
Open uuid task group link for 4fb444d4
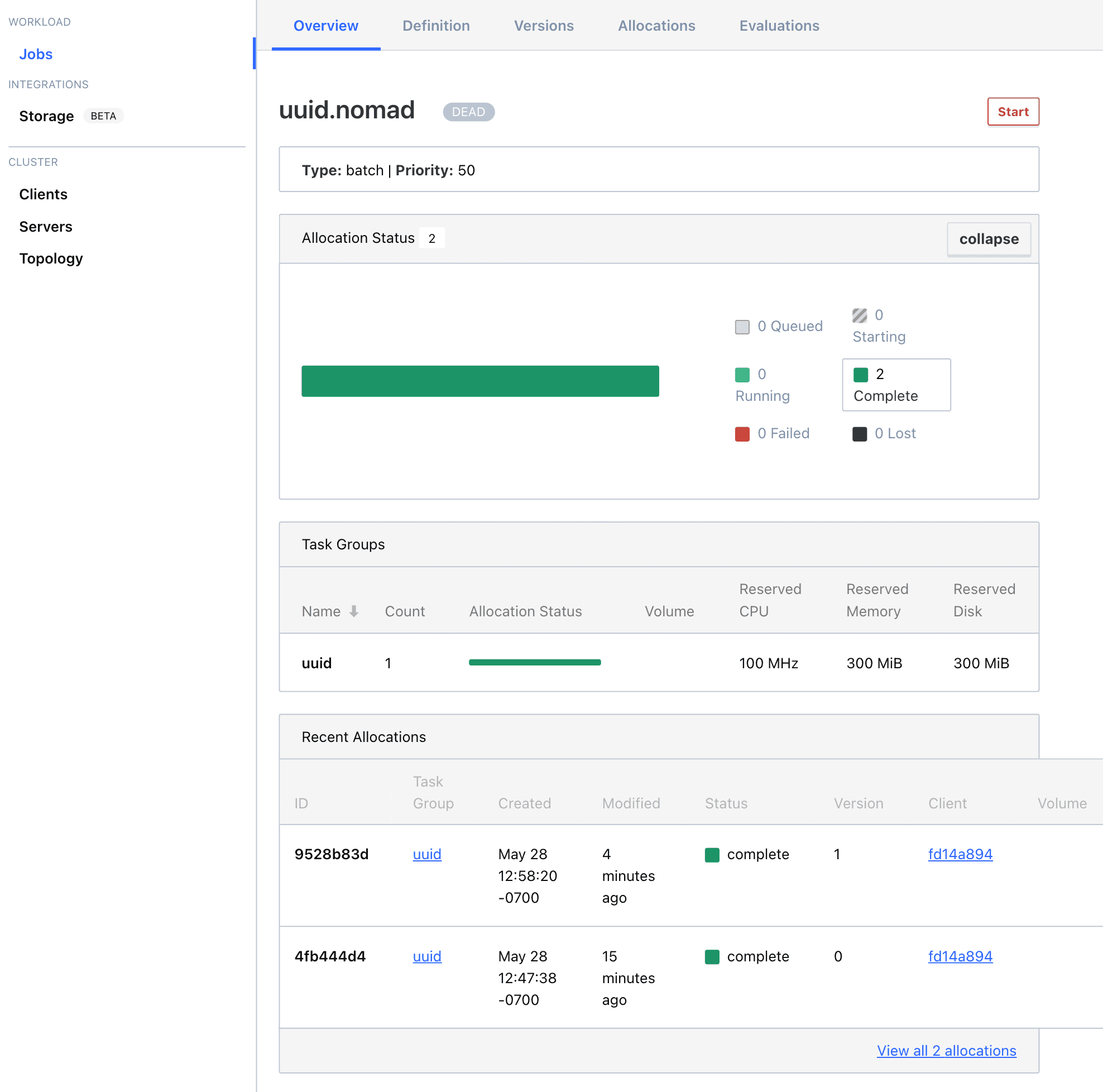click(426, 957)
